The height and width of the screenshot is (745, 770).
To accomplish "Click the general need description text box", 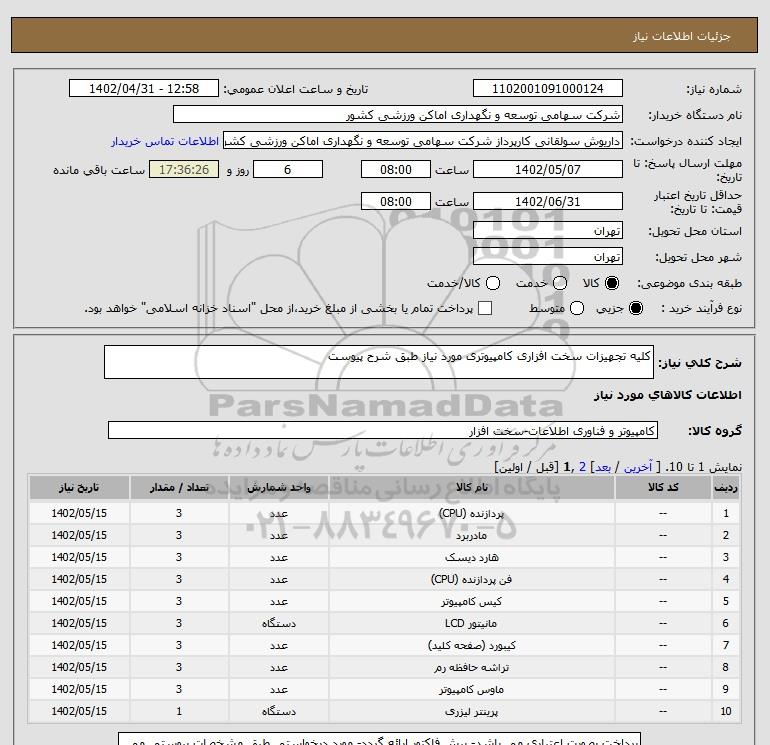I will [379, 362].
